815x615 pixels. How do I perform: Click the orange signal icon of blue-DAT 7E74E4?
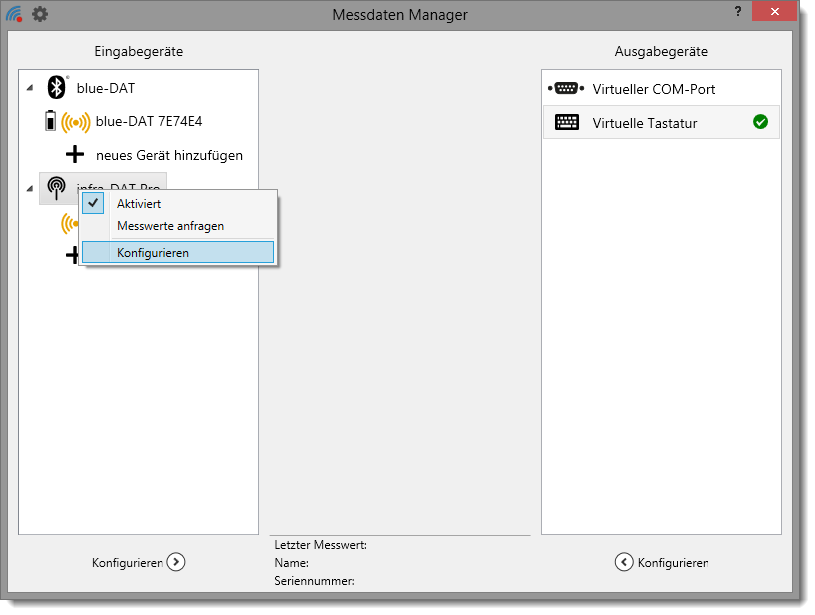point(76,122)
